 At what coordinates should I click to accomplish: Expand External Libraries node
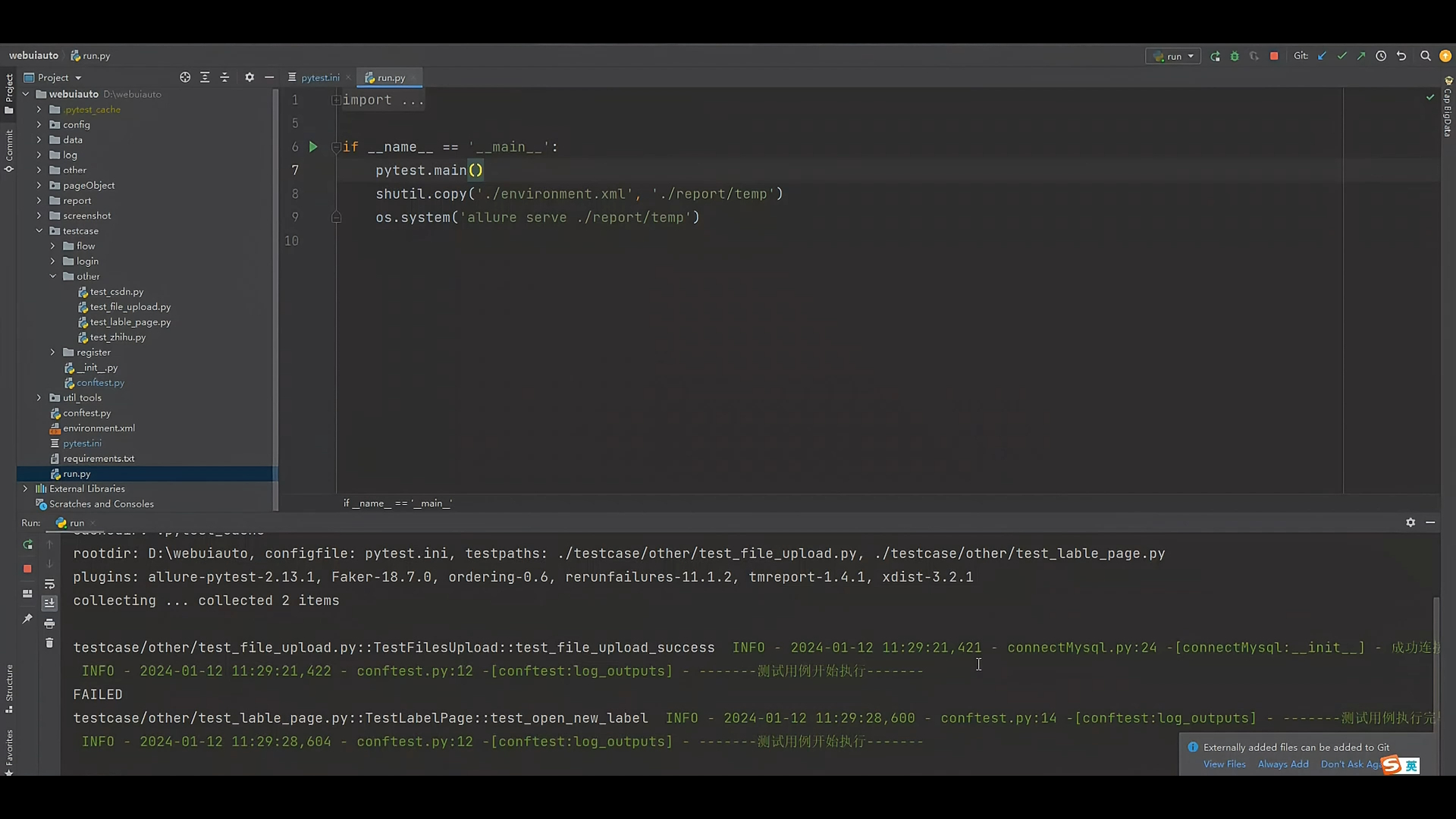[x=25, y=488]
